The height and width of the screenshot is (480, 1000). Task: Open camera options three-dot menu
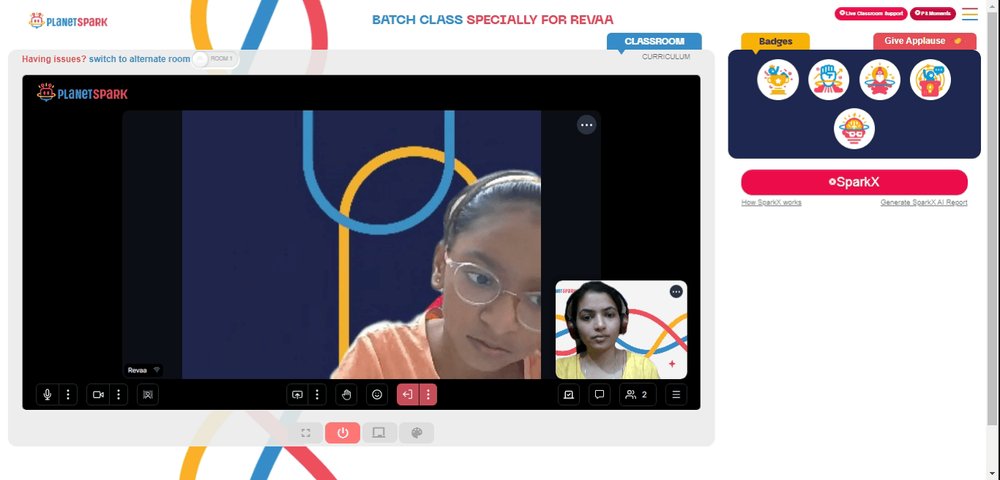119,395
